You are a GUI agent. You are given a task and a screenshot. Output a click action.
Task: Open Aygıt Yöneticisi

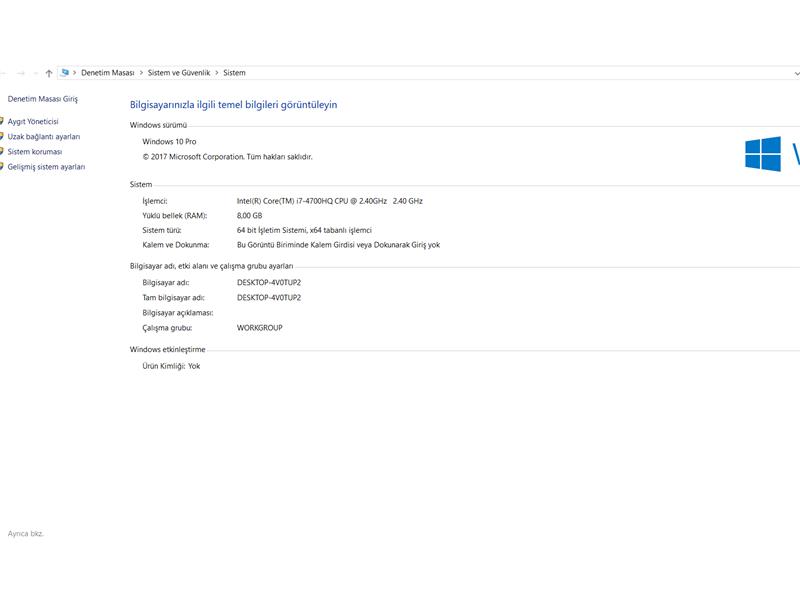[33, 121]
